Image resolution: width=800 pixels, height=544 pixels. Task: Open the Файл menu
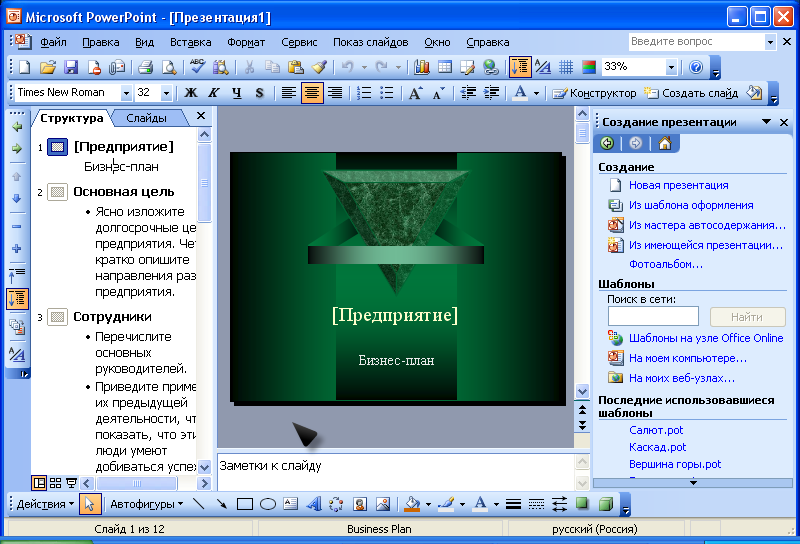click(x=53, y=42)
